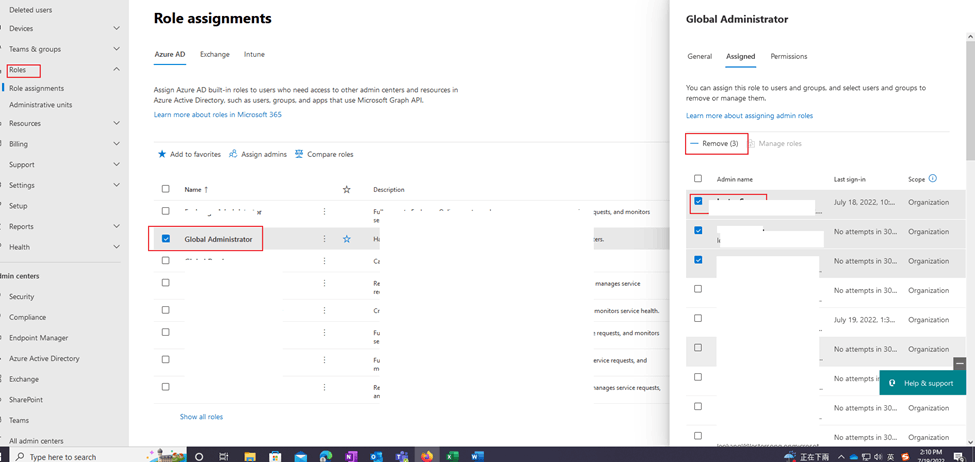Check the role row just below Global Administrator
The image size is (975, 462).
tap(165, 261)
